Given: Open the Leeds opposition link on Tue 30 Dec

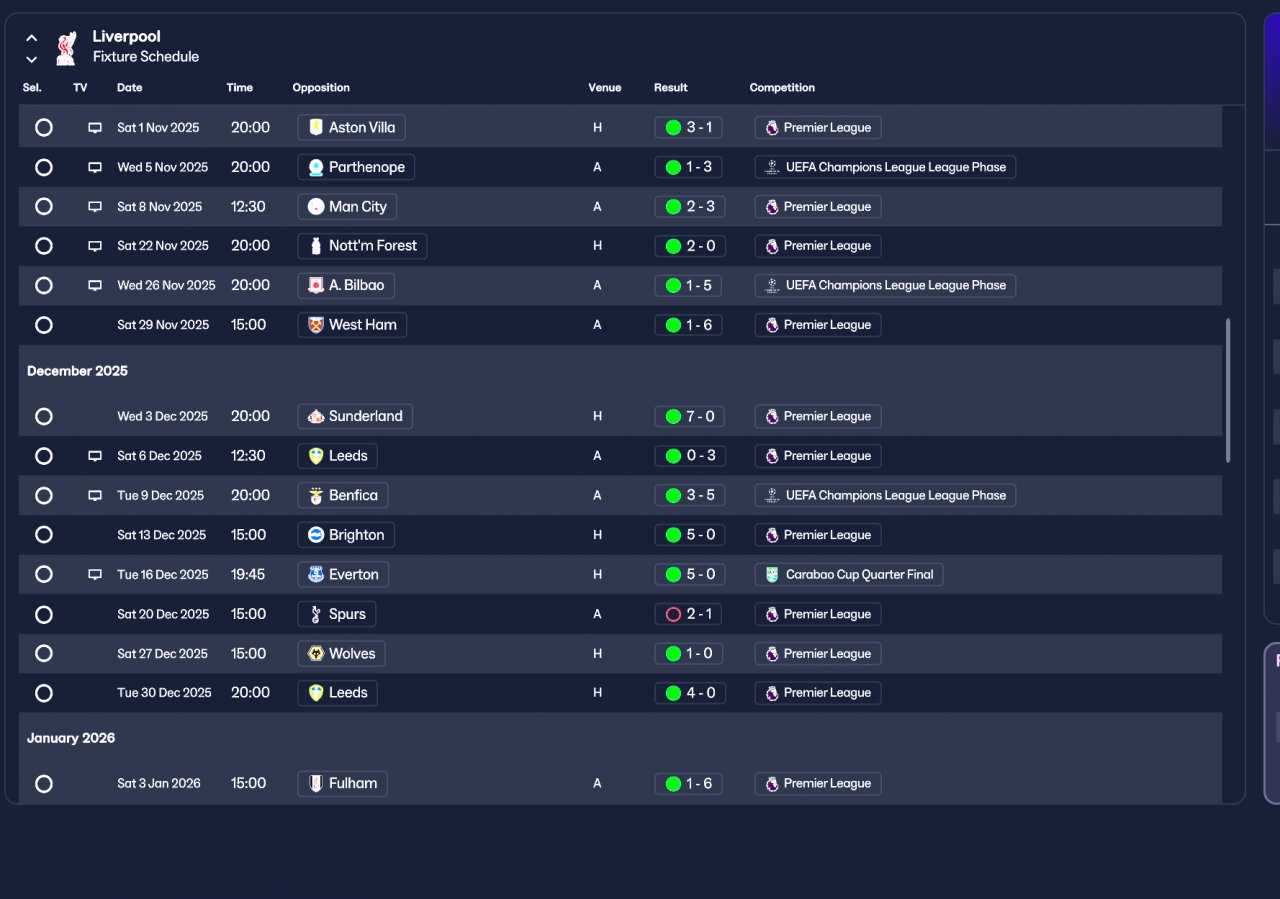Looking at the screenshot, I should pyautogui.click(x=337, y=693).
